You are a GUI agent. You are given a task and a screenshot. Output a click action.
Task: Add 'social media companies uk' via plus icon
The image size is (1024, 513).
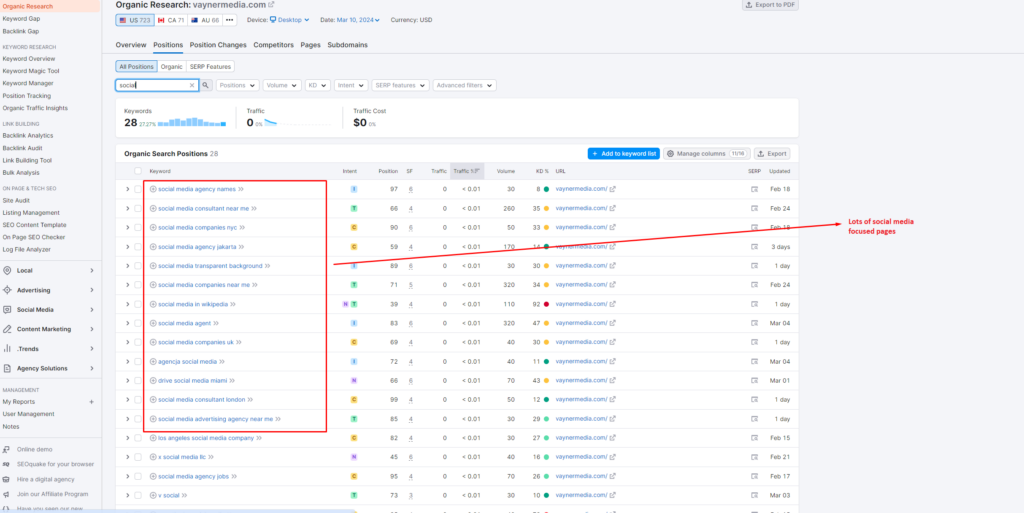tap(153, 342)
